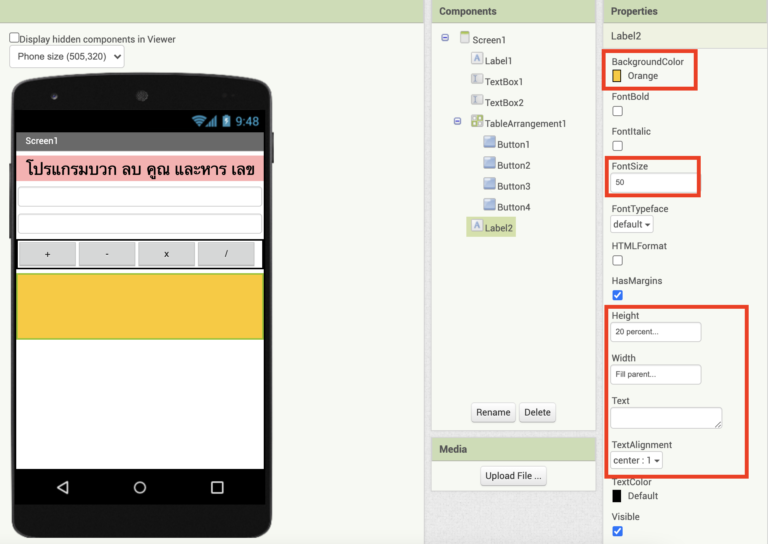Image resolution: width=768 pixels, height=544 pixels.
Task: Collapse the TableArrangement1 tree node
Action: 457,121
